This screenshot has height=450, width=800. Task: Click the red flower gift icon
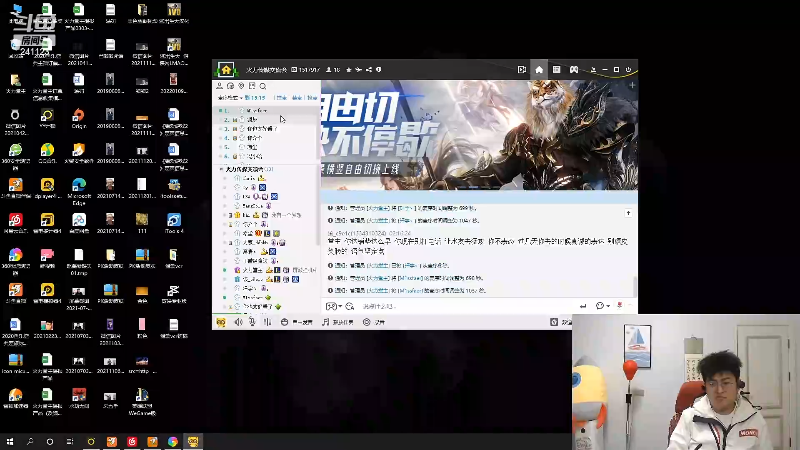(619, 306)
